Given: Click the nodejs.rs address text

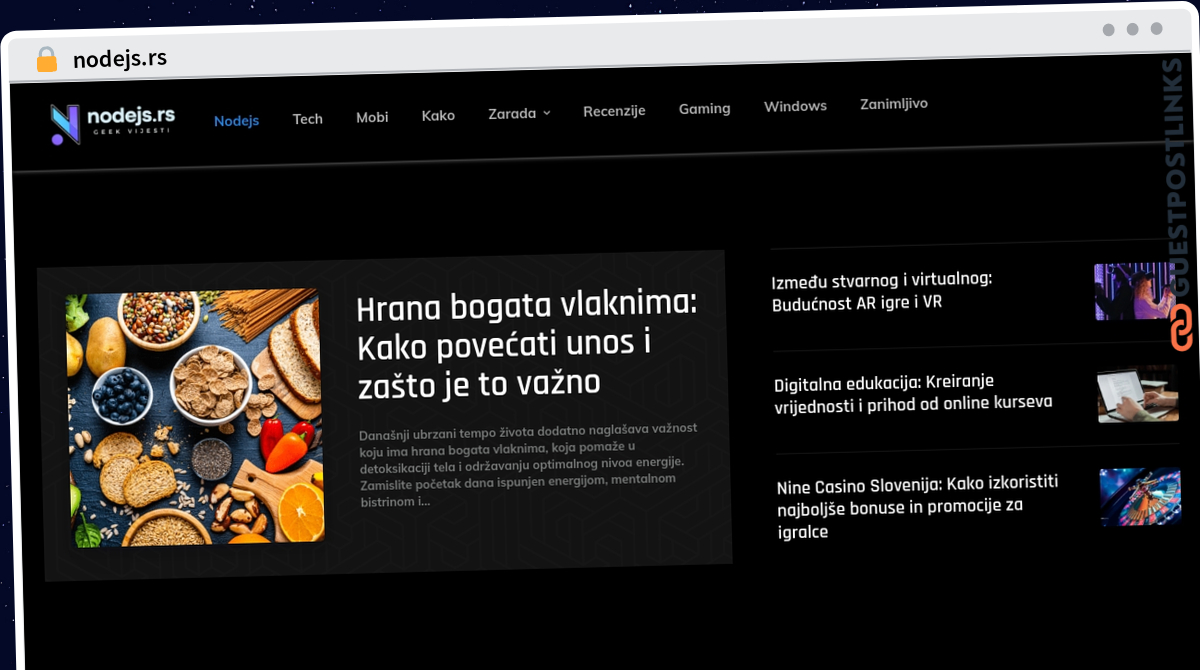Looking at the screenshot, I should point(120,58).
